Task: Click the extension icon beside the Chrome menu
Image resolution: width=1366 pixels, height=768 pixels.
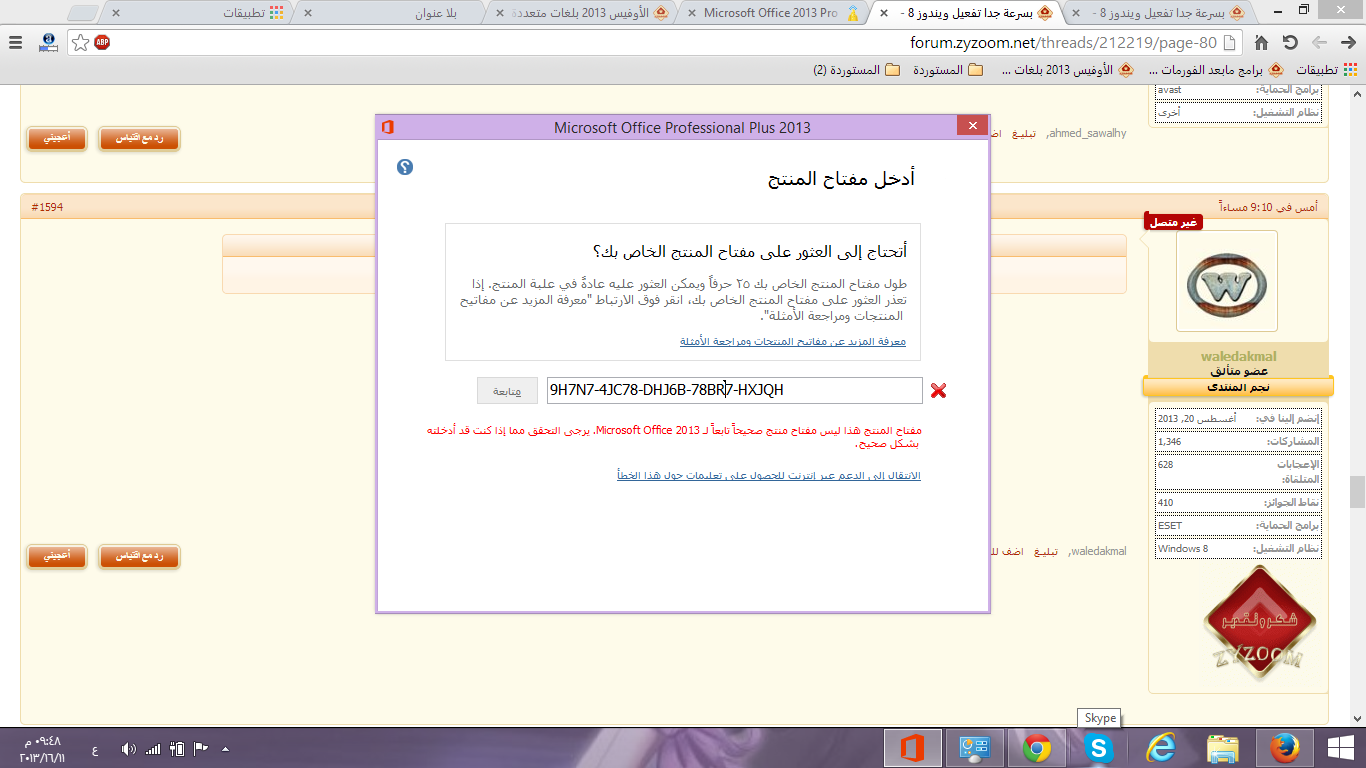Action: pyautogui.click(x=47, y=43)
